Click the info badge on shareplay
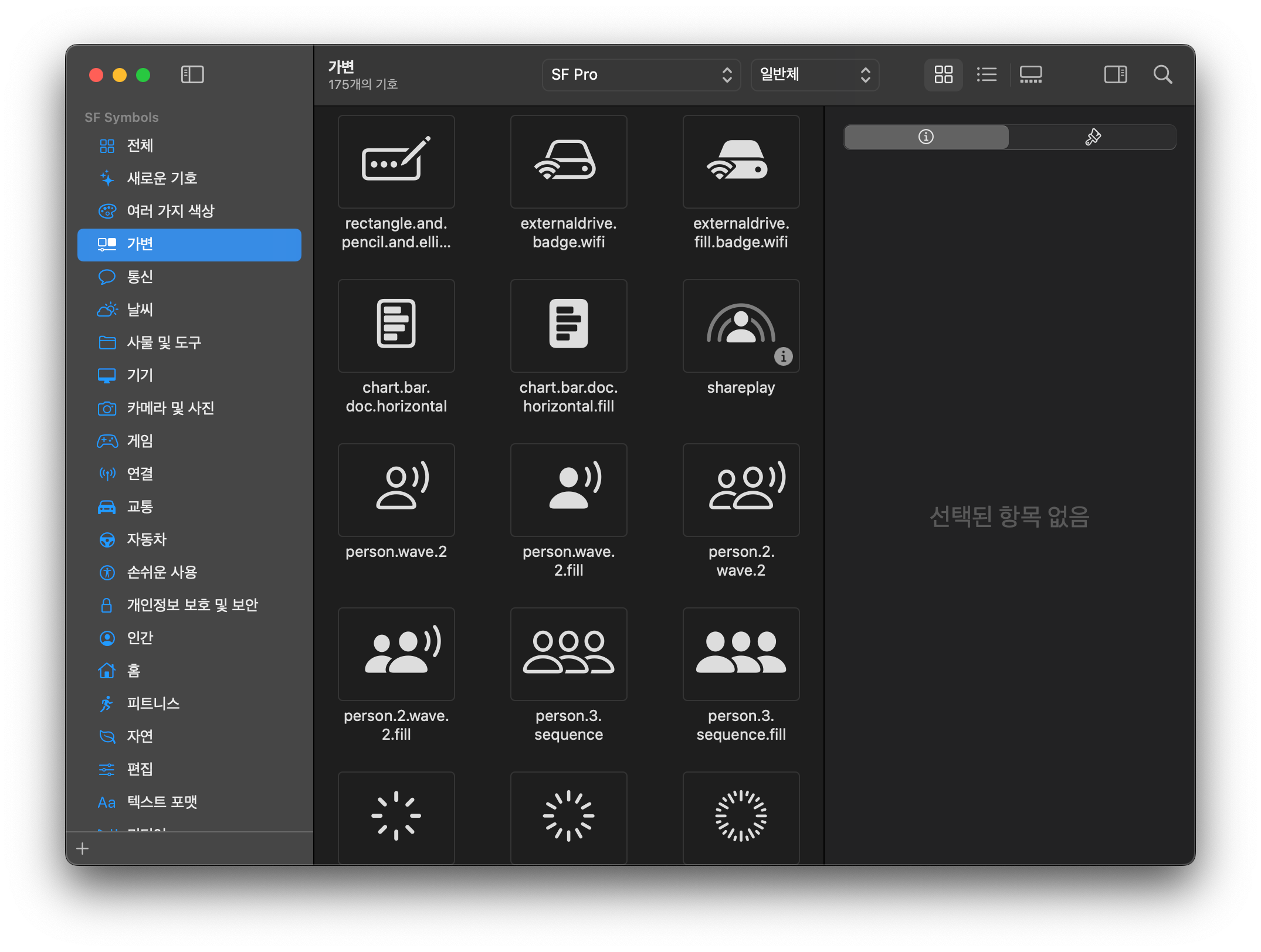Image resolution: width=1261 pixels, height=952 pixels. point(783,356)
